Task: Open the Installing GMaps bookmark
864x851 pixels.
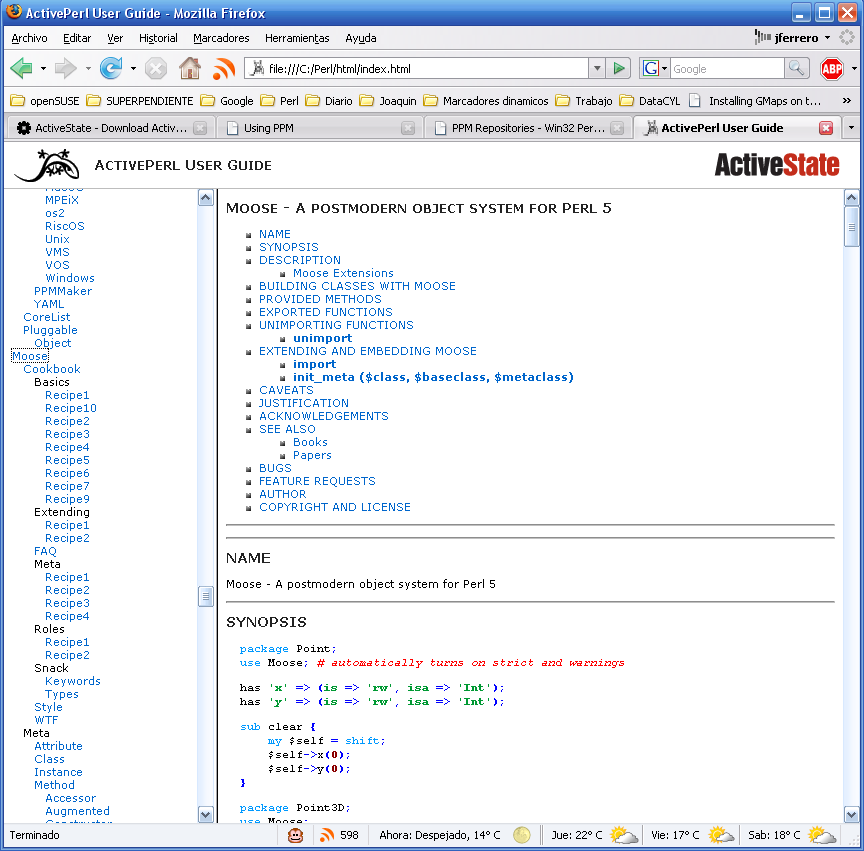Action: click(x=755, y=101)
